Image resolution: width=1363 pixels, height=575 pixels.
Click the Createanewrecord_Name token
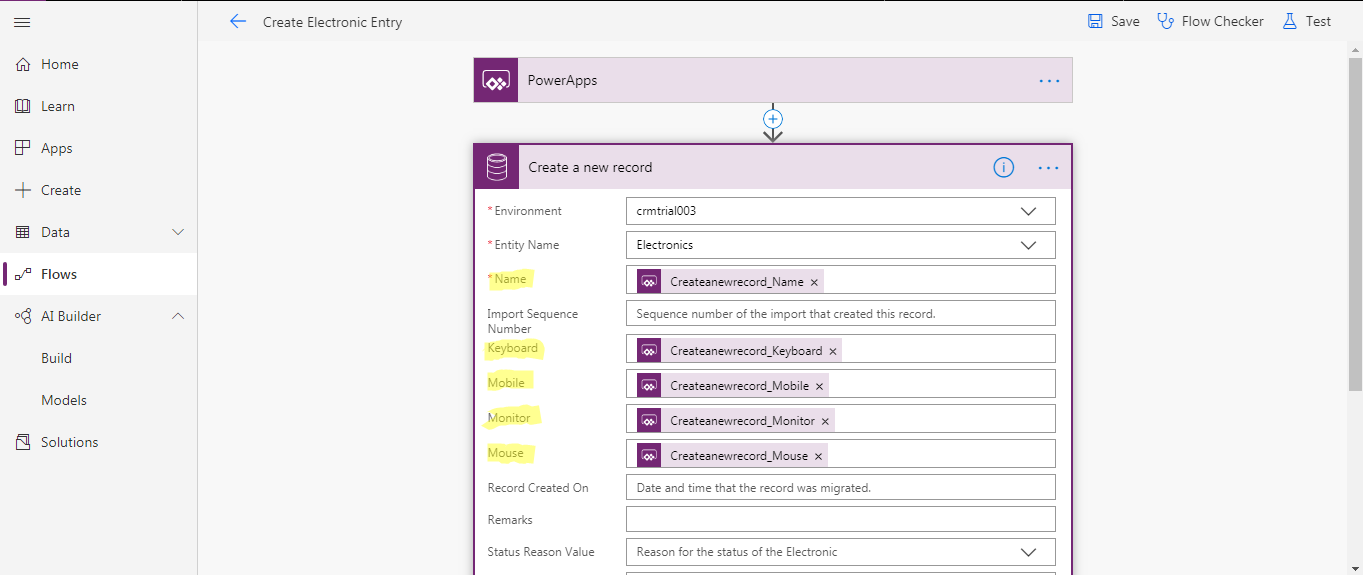pos(730,282)
